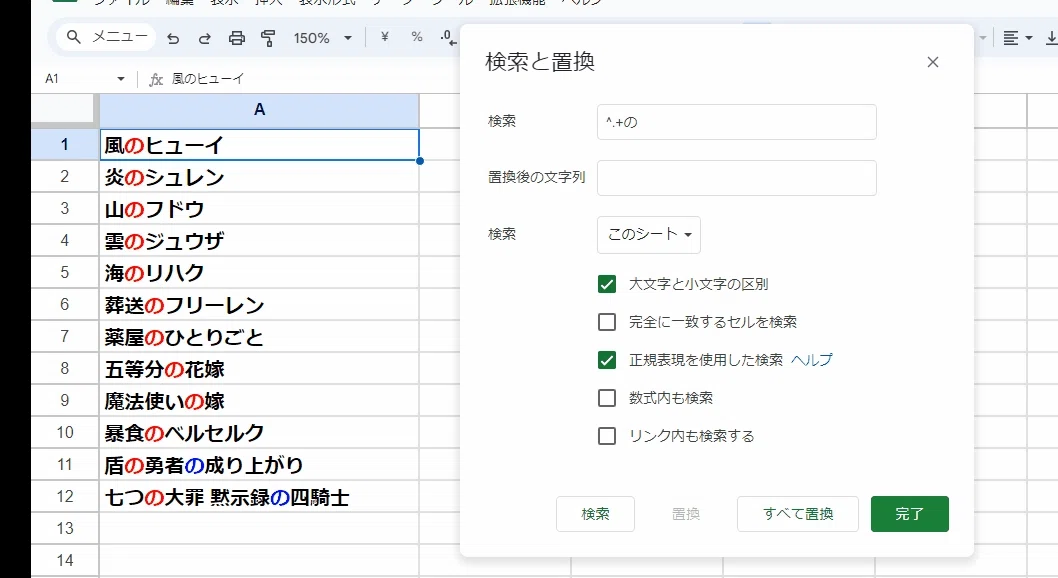Click the fx formula icon
Image resolution: width=1058 pixels, height=578 pixels.
[156, 80]
